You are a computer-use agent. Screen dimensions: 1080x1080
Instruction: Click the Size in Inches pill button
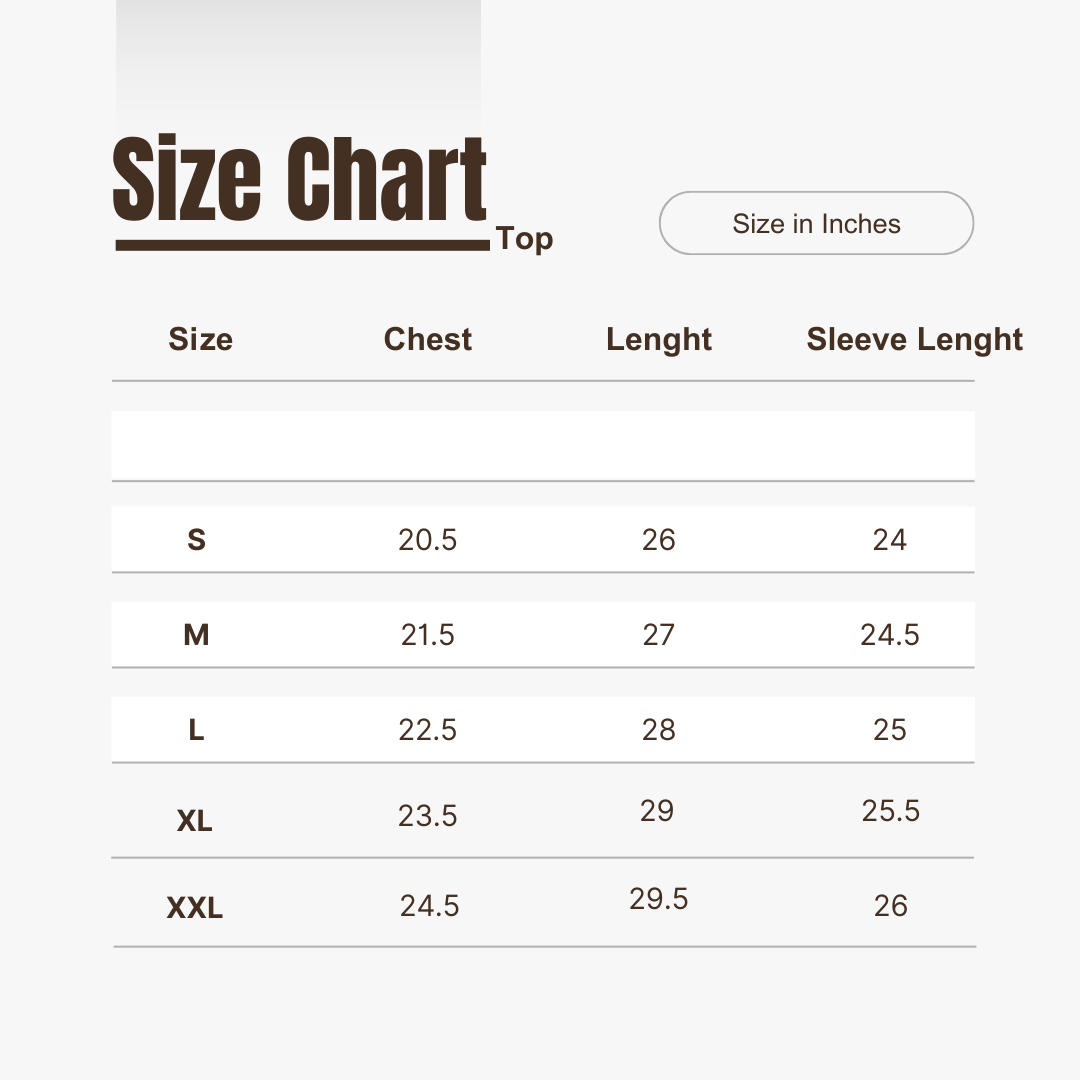tap(816, 223)
